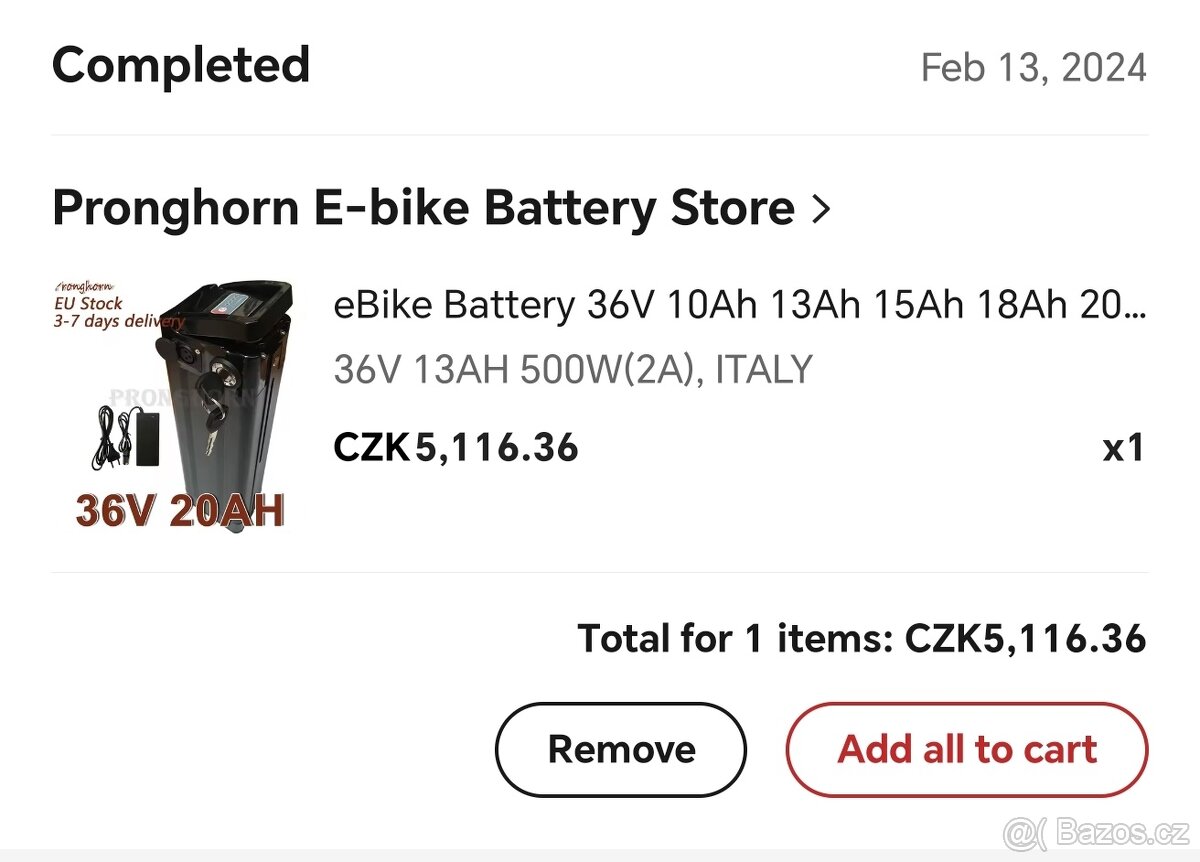Expand store chevron beside Pronghorn store name
Image resolution: width=1200 pixels, height=862 pixels.
click(x=821, y=209)
